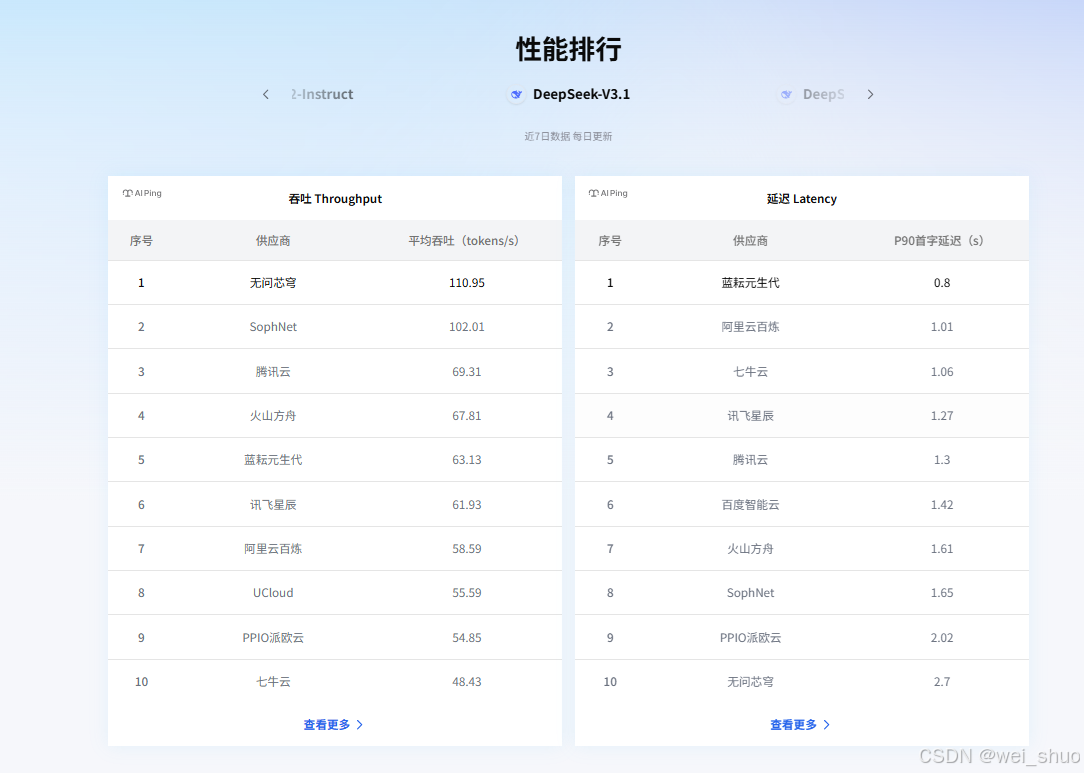Click the left carousel arrow
Screen dimensions: 1084x773
coord(265,95)
